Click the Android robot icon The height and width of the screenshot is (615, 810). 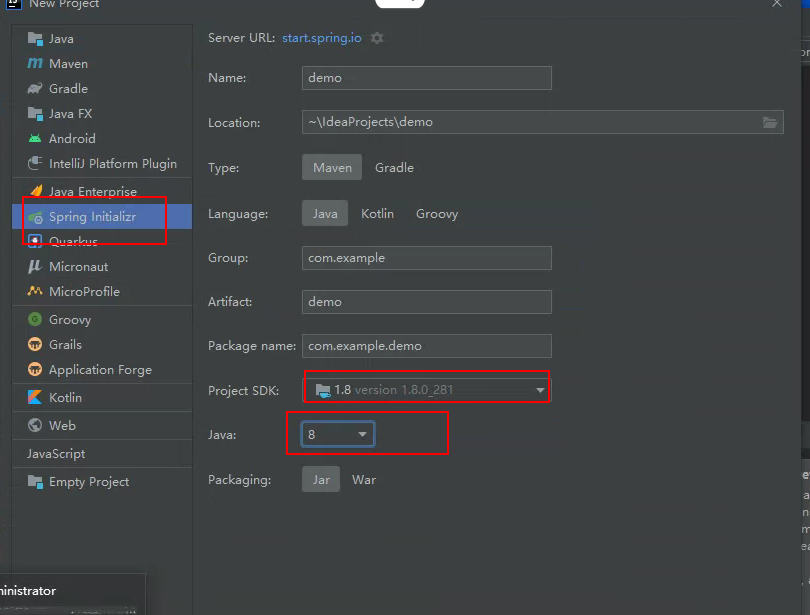35,139
